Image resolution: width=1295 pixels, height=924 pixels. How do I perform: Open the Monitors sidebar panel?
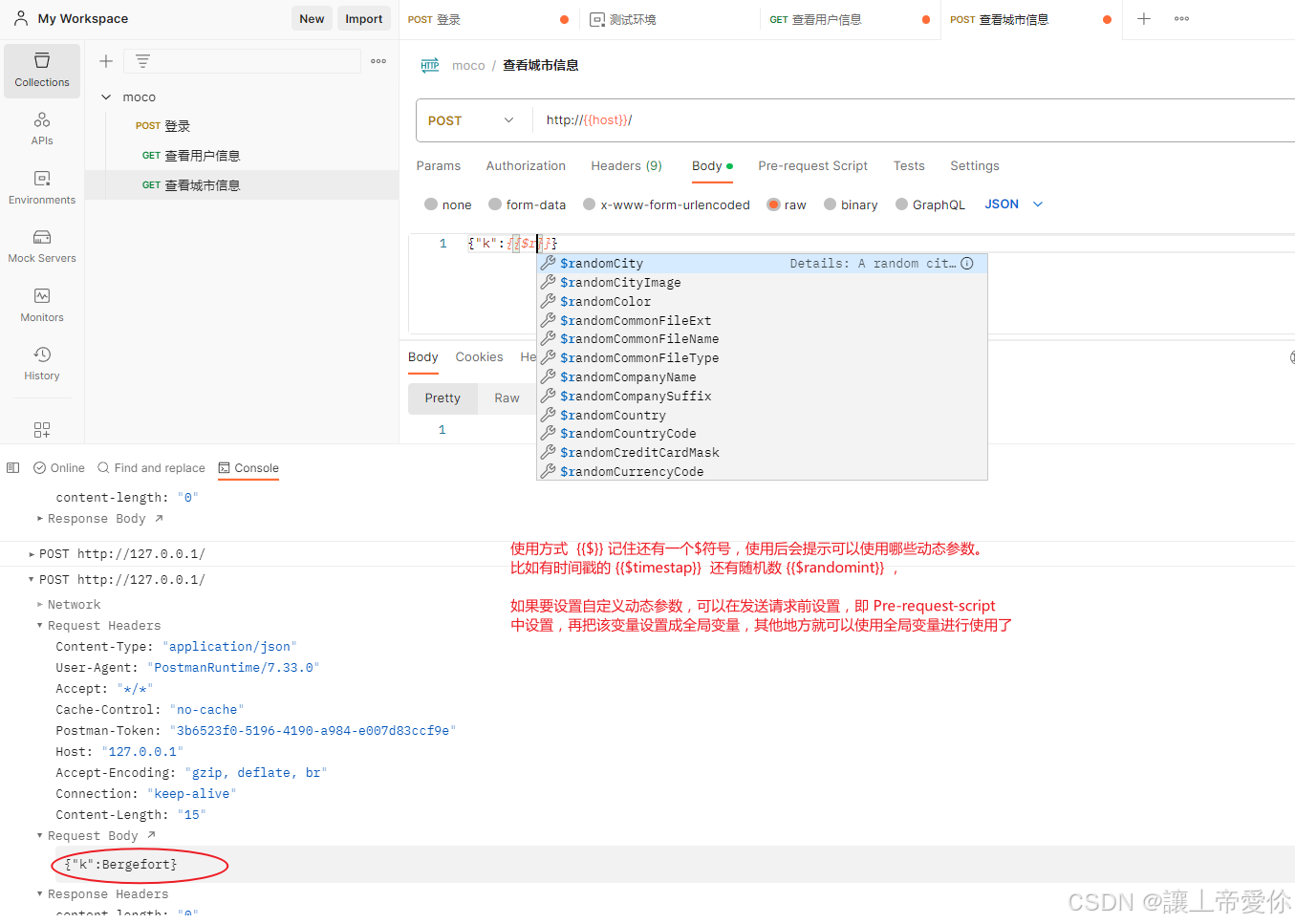(42, 306)
